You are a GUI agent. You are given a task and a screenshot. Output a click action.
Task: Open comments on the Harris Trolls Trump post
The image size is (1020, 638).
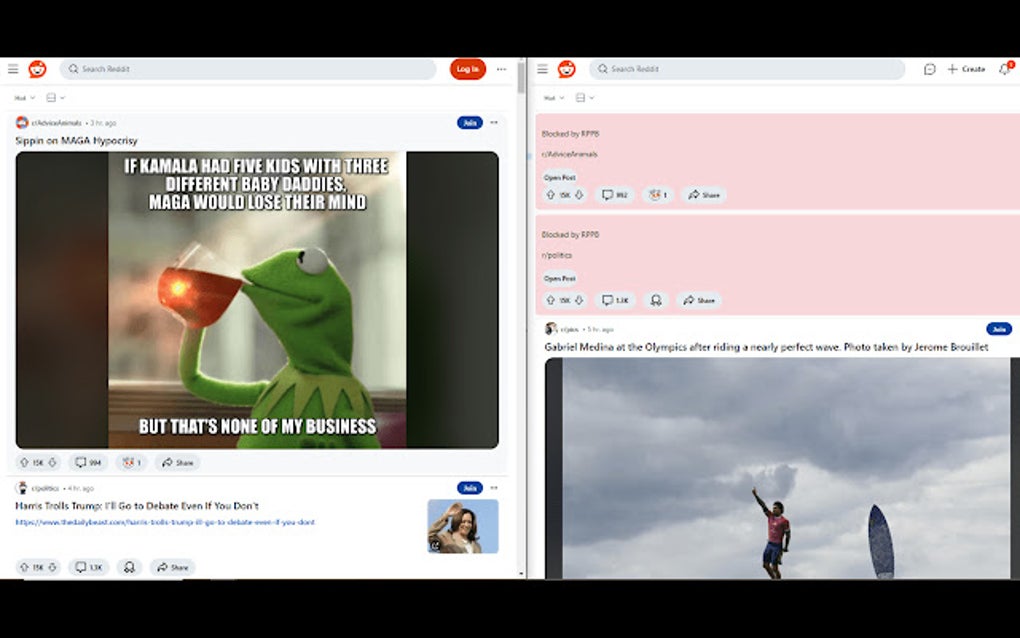[84, 567]
